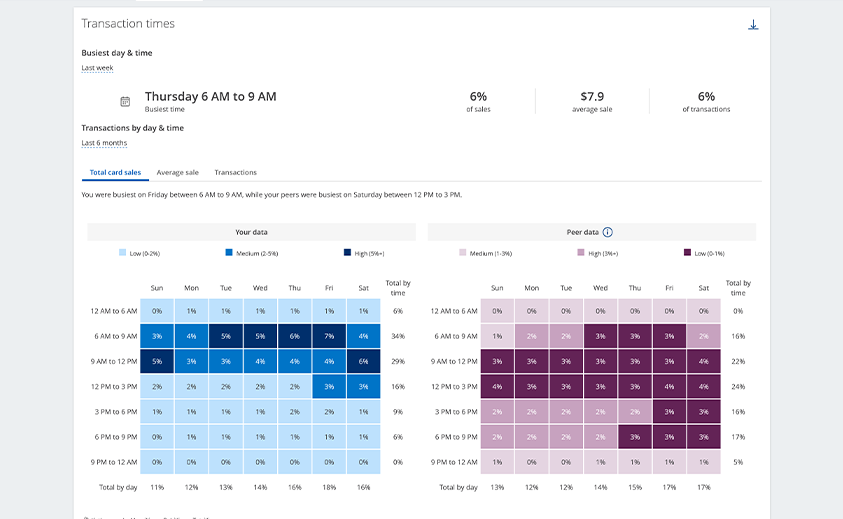Click your data's Thursday 6 AM 6% cell

[x=294, y=336]
